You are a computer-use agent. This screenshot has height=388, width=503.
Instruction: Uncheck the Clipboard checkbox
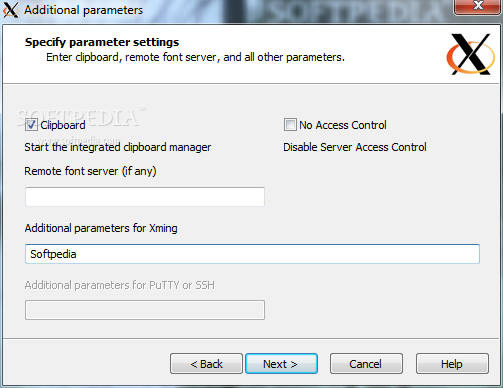31,125
